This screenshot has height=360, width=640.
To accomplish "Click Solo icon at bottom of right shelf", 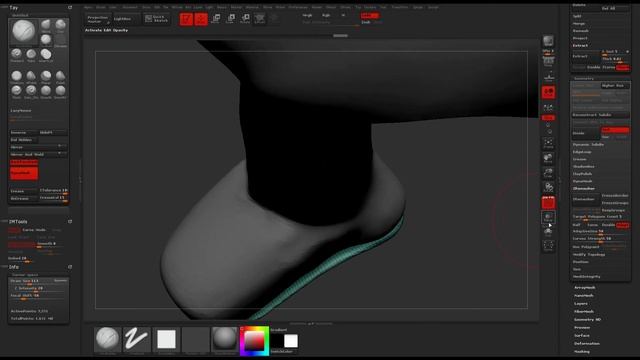I will pyautogui.click(x=548, y=245).
